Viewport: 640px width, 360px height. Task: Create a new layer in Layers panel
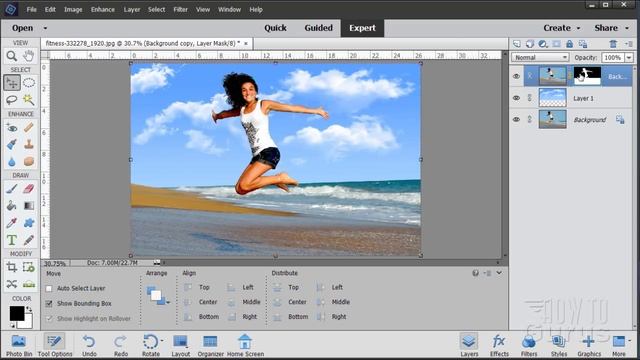517,44
